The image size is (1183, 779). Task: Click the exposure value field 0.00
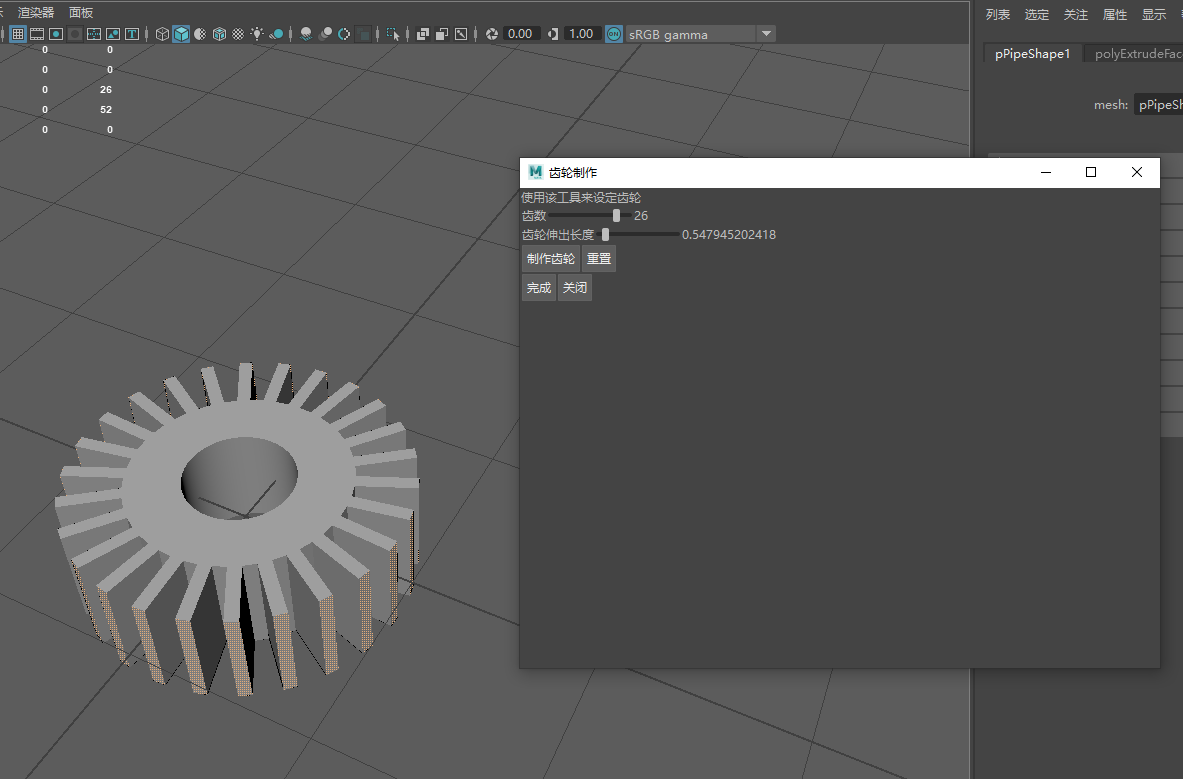(x=521, y=34)
